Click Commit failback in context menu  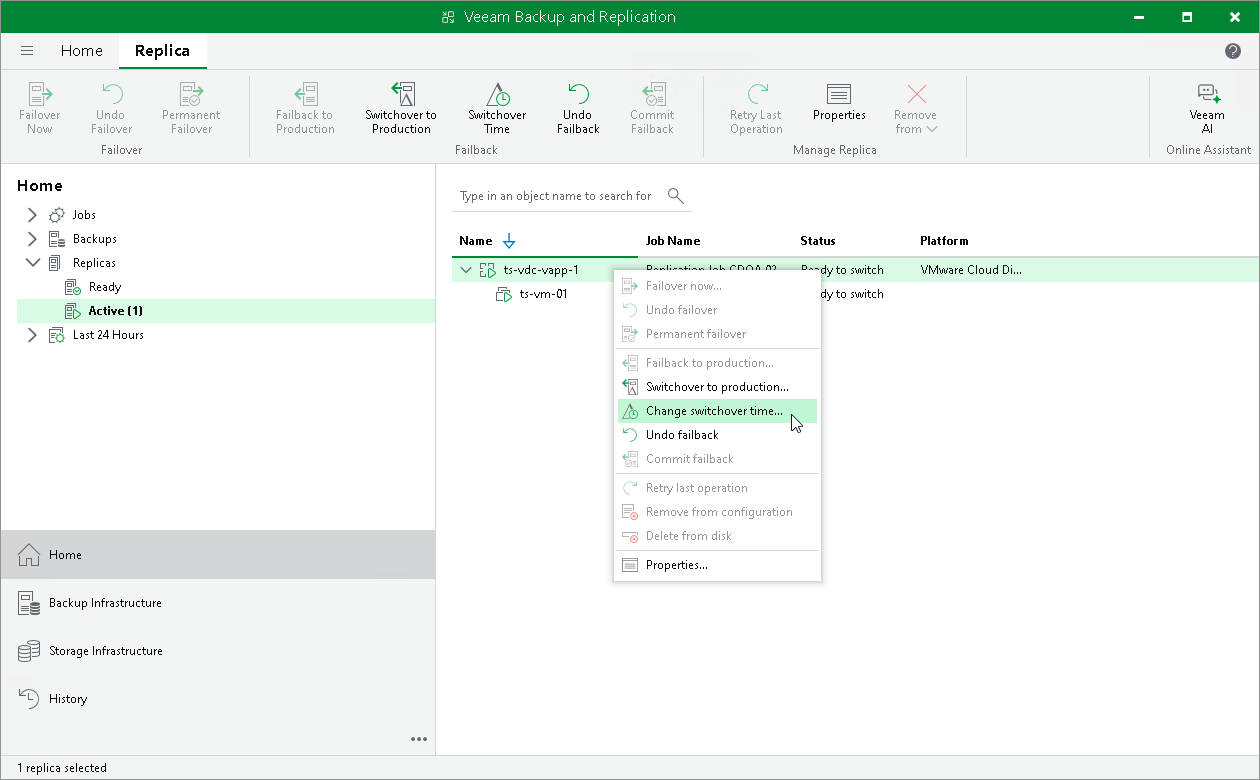click(717, 459)
